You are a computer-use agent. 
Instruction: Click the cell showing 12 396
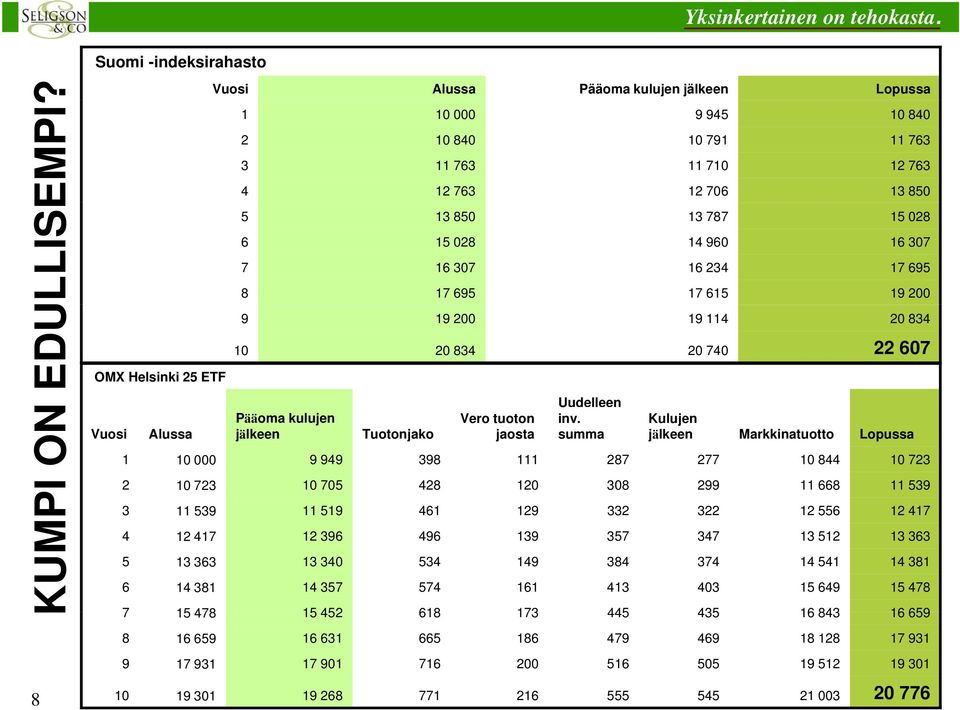click(323, 537)
